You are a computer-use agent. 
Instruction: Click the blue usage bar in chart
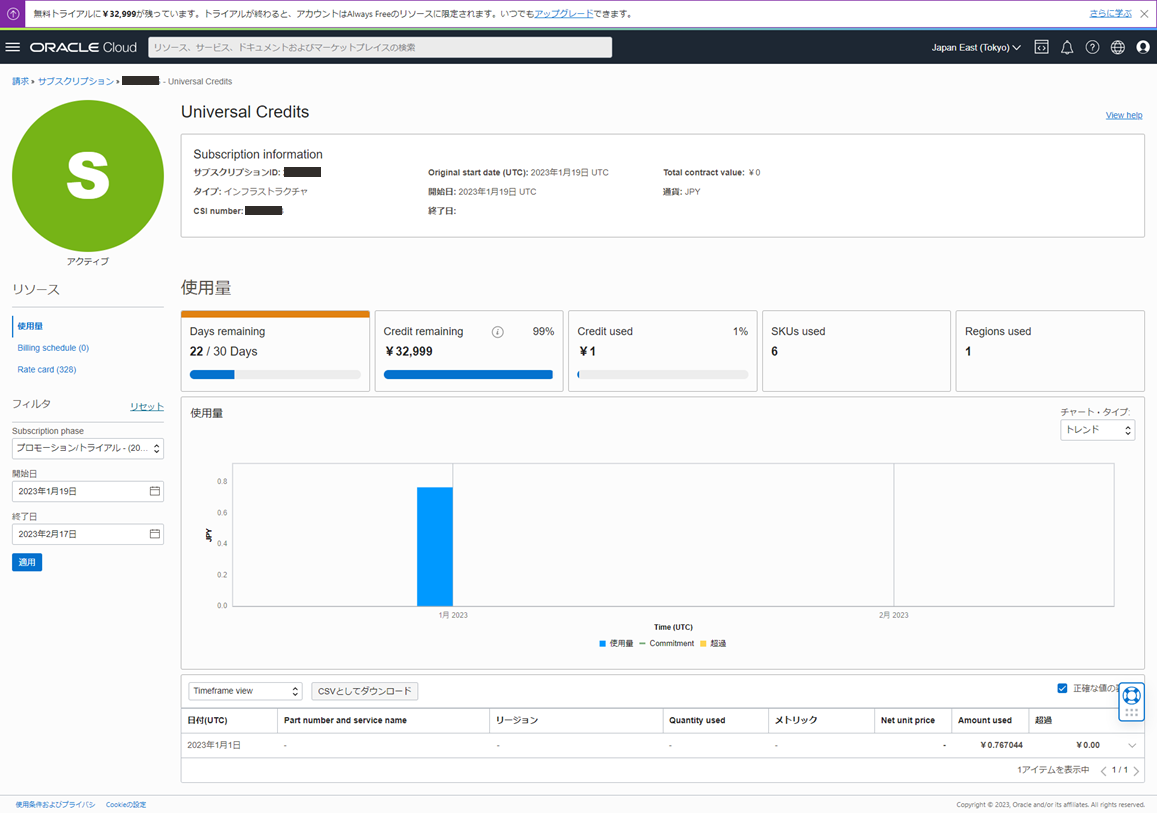[x=435, y=547]
